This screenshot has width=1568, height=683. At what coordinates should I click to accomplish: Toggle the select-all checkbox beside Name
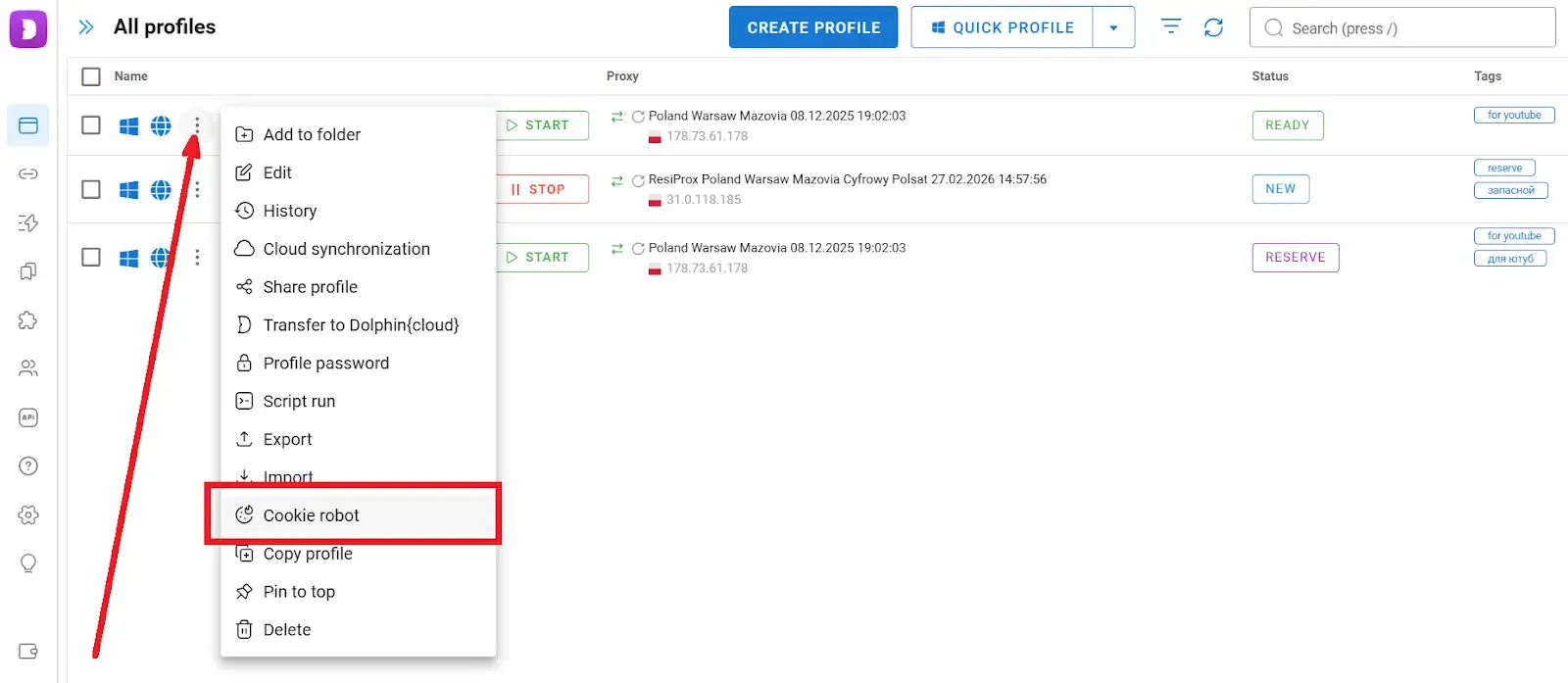click(91, 76)
